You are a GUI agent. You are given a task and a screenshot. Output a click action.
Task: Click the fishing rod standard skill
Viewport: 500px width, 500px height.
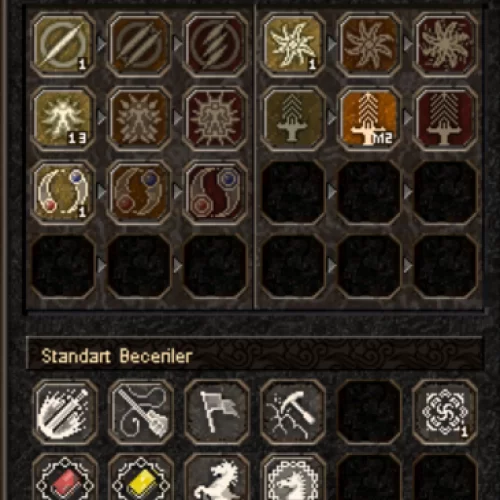(x=141, y=412)
